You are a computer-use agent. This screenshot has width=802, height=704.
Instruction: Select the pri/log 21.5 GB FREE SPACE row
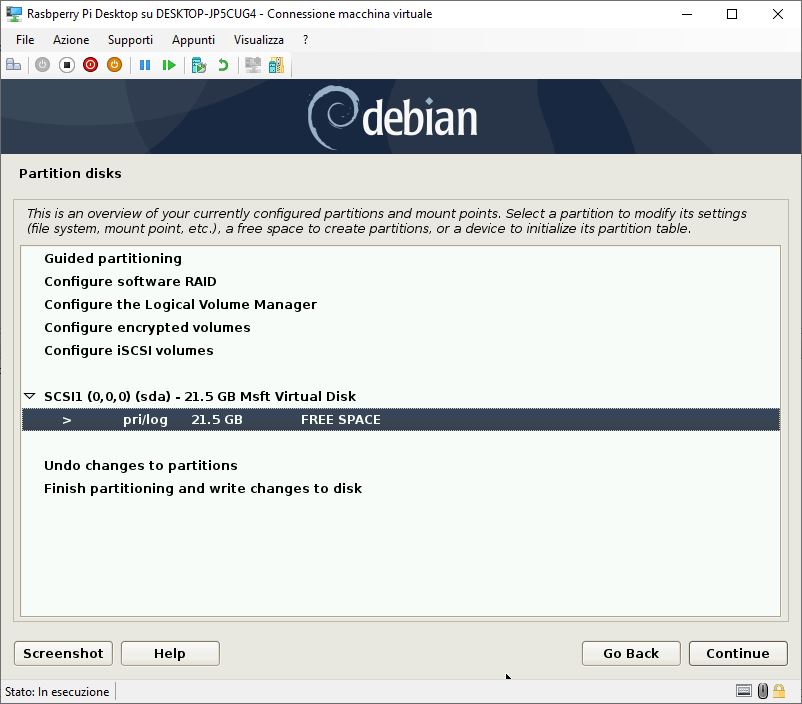pos(400,420)
